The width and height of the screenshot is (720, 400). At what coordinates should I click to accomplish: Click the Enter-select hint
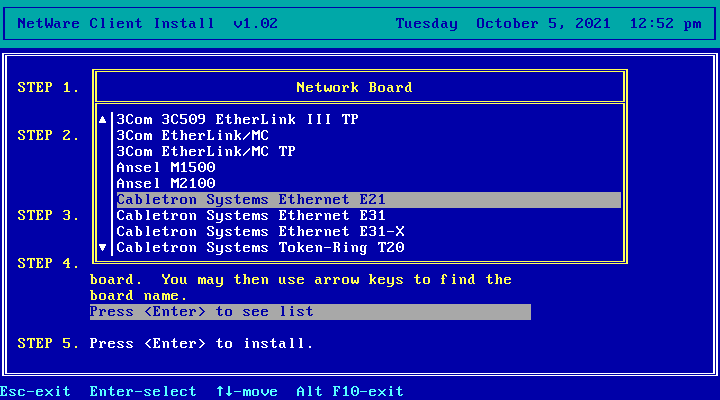(143, 392)
